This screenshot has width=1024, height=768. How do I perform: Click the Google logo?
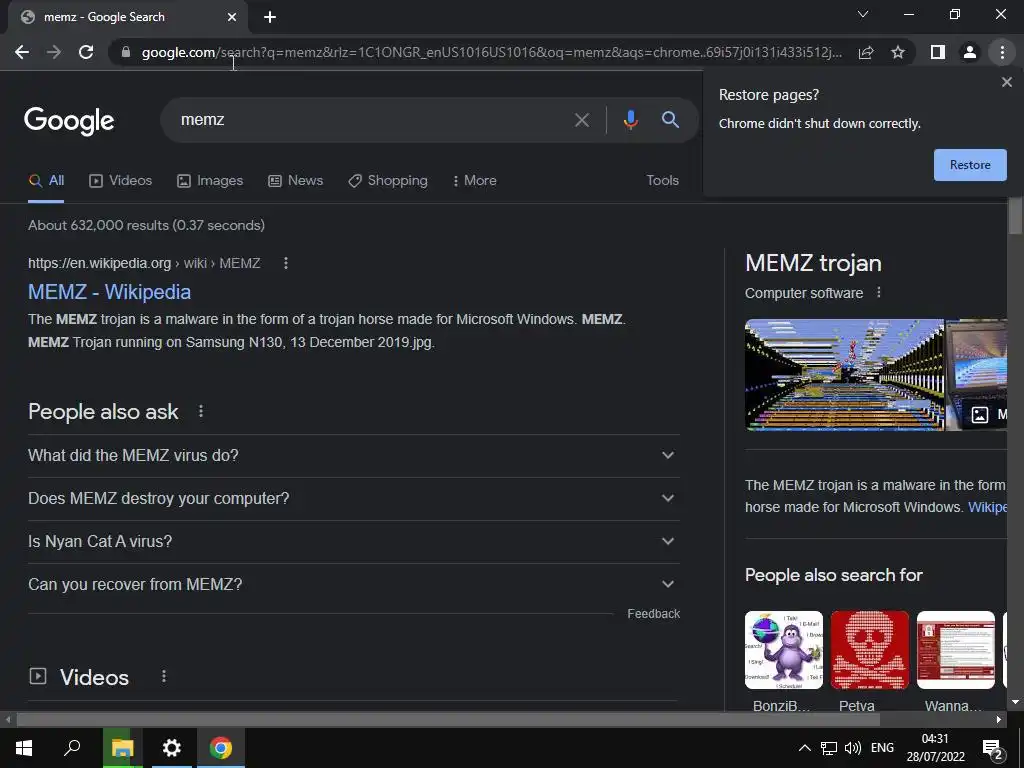69,121
